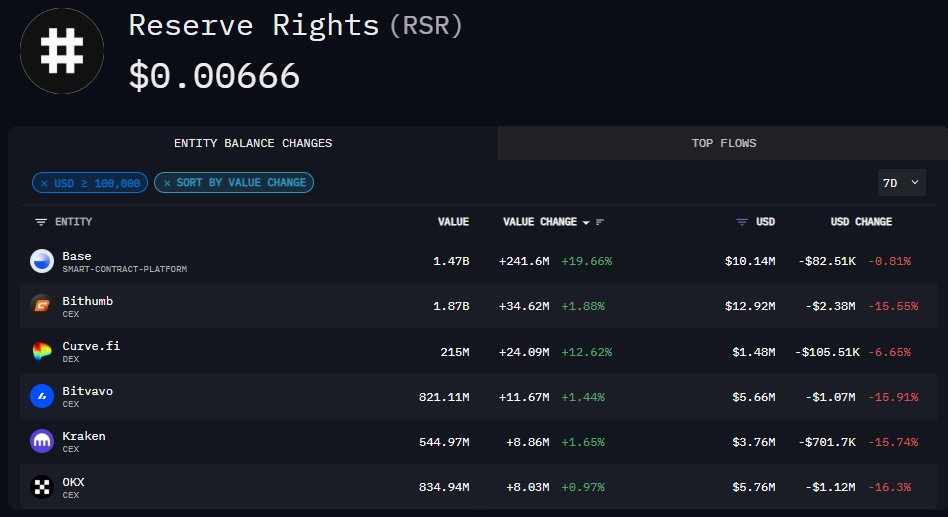Open the Bithumb entity link
Image resolution: width=948 pixels, height=517 pixels.
point(87,301)
